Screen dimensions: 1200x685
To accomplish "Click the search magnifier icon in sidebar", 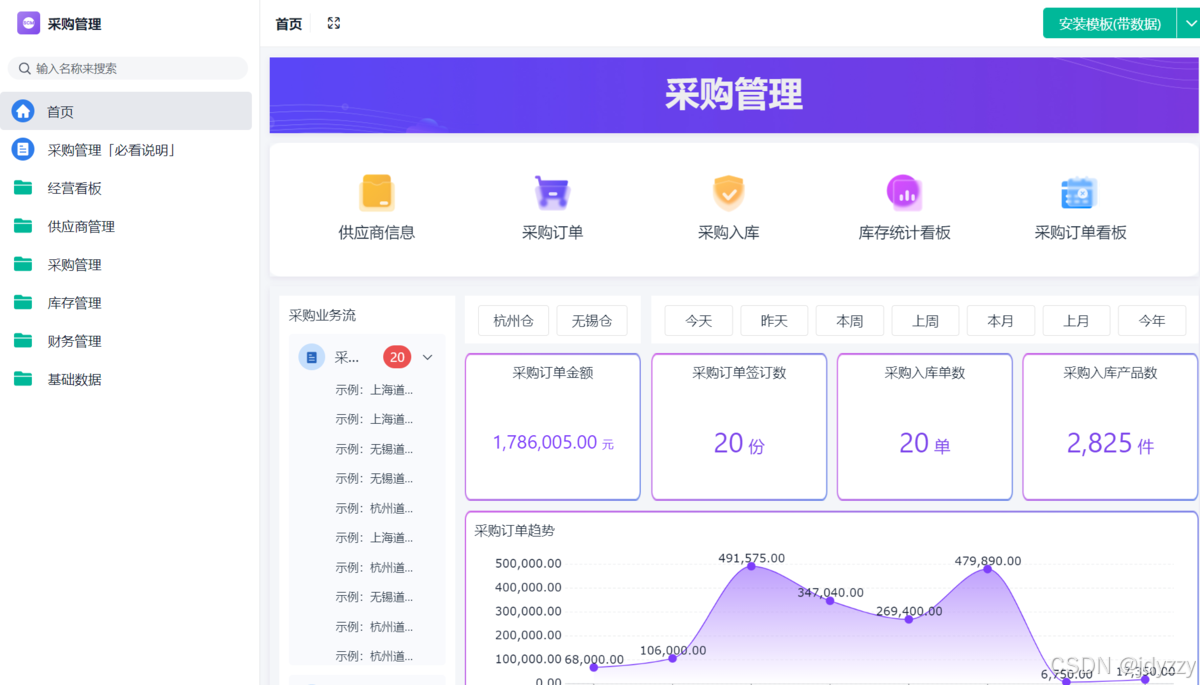I will tap(24, 68).
